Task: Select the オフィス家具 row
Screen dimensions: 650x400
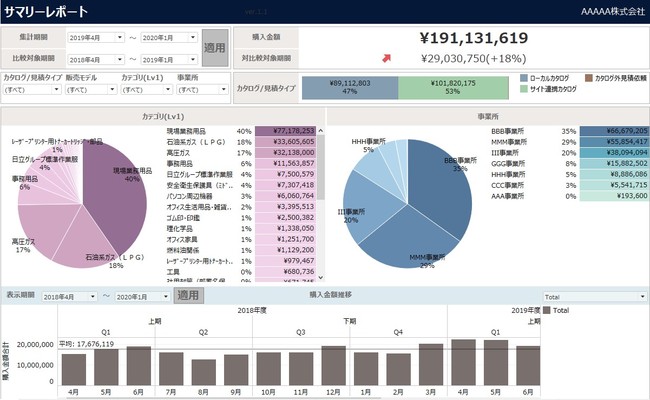Action: 241,239
